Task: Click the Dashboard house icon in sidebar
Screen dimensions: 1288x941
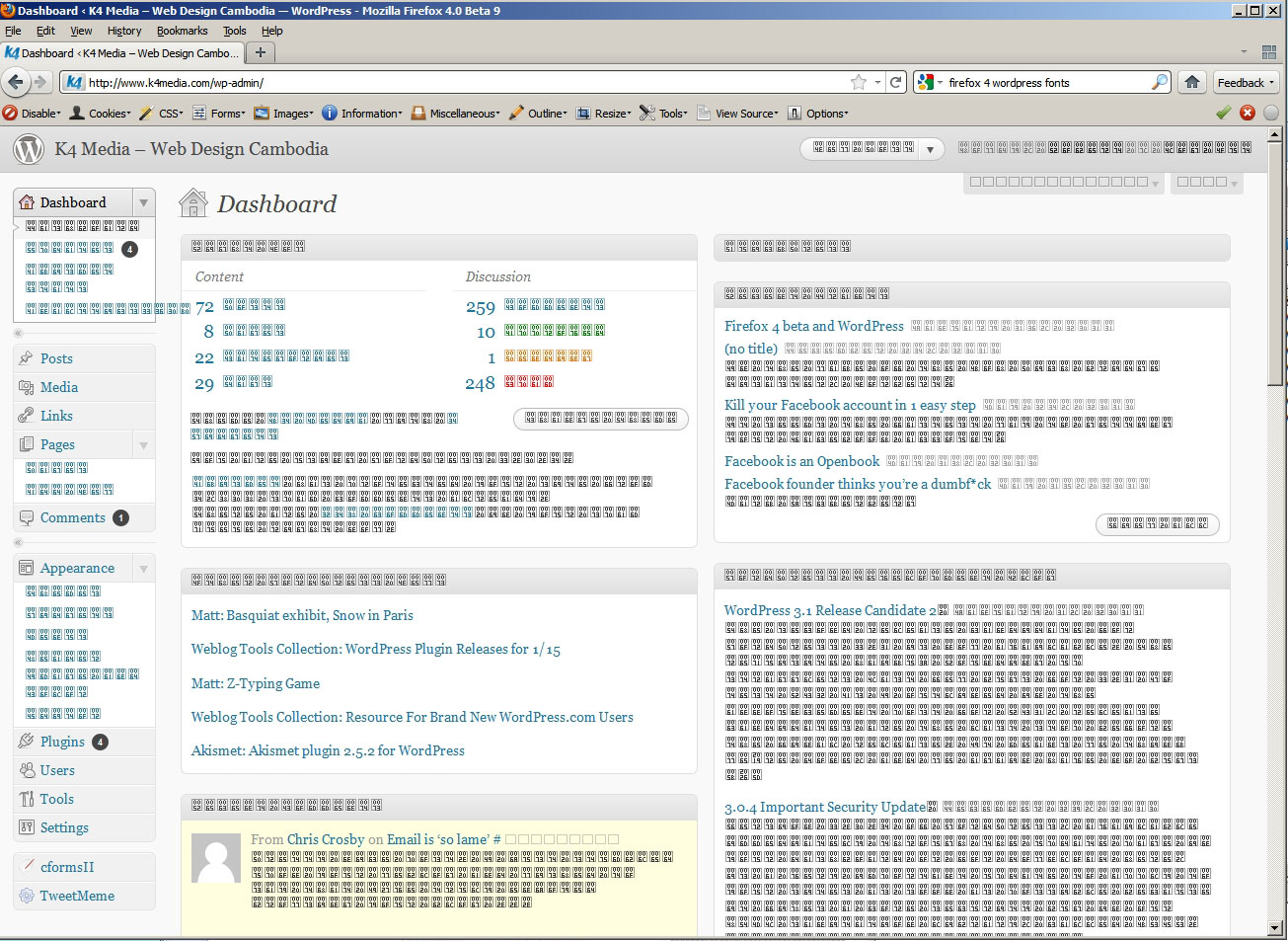Action: pos(28,202)
